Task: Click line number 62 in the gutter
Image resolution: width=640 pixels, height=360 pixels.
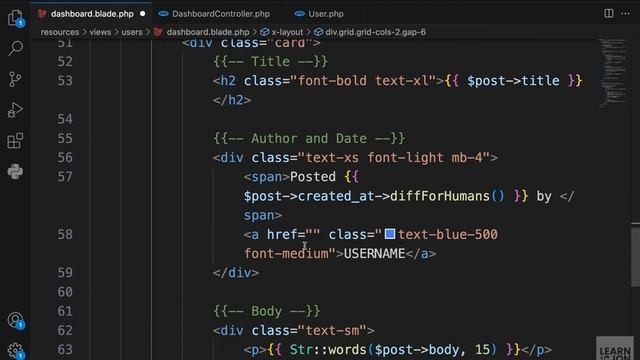Action: pos(65,330)
